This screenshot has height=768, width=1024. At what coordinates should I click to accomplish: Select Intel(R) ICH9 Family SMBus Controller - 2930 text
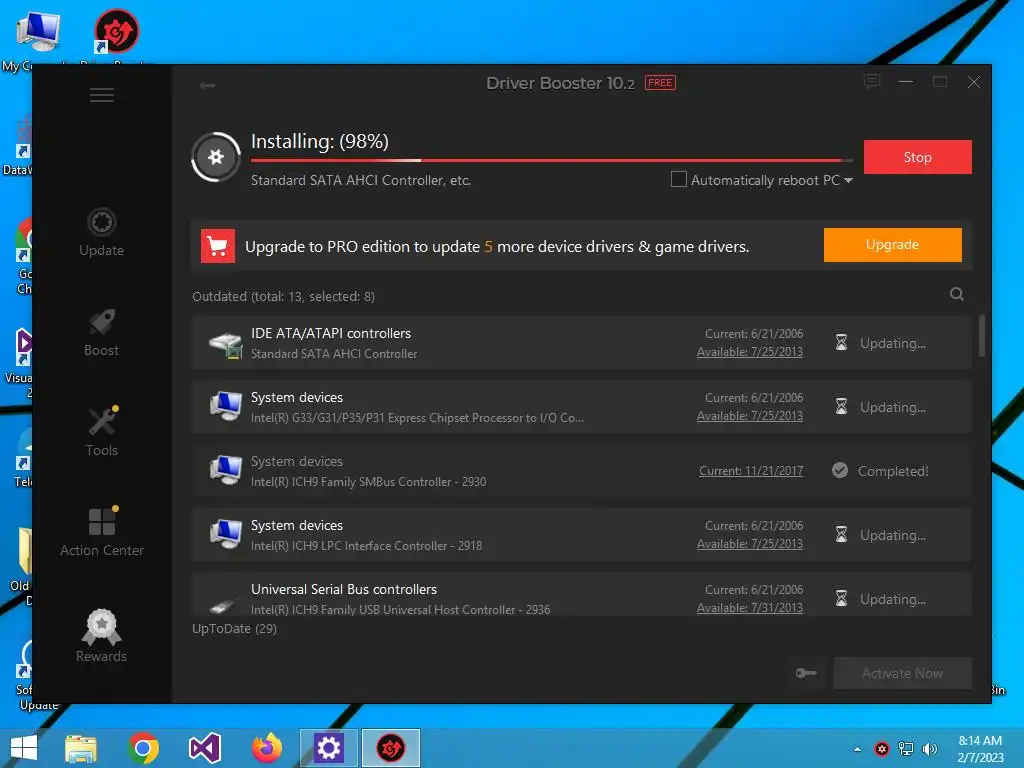[x=368, y=482]
